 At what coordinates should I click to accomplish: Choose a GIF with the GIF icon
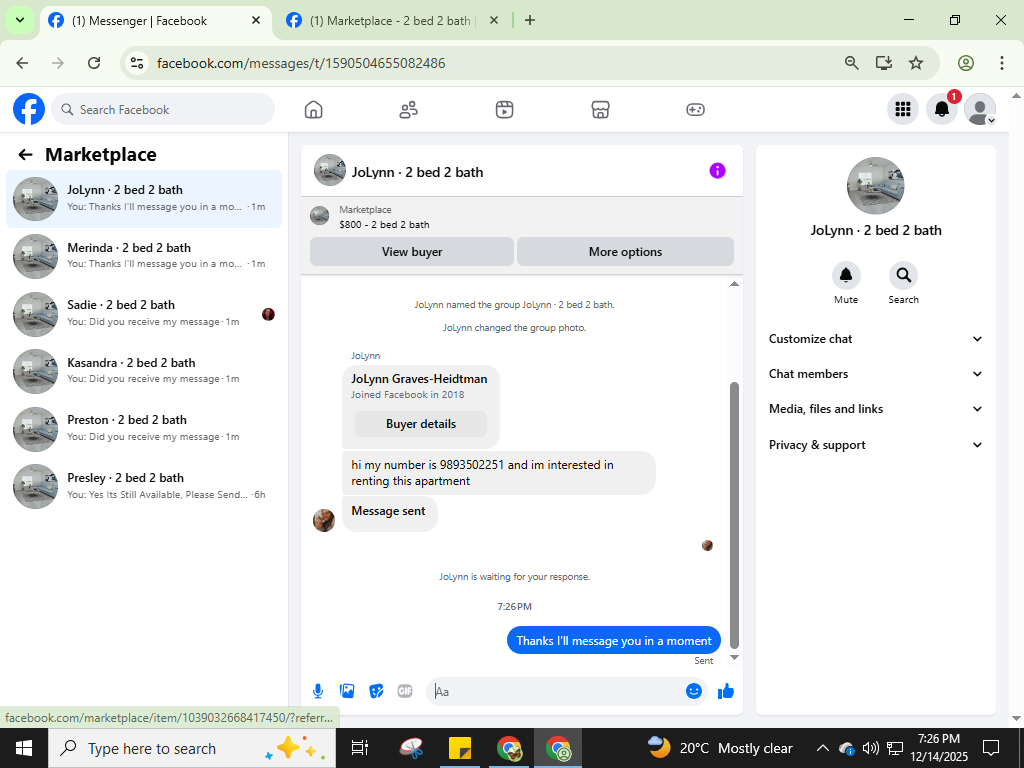click(405, 691)
